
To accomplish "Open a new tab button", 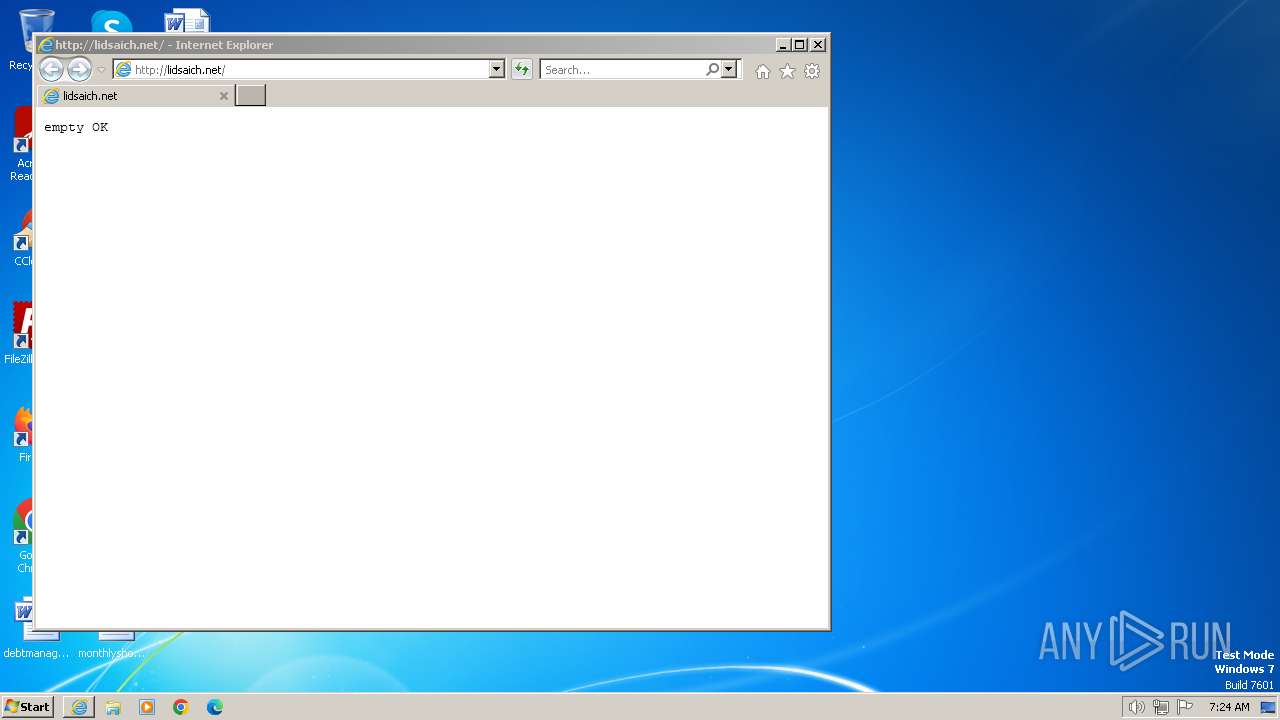I will [250, 95].
